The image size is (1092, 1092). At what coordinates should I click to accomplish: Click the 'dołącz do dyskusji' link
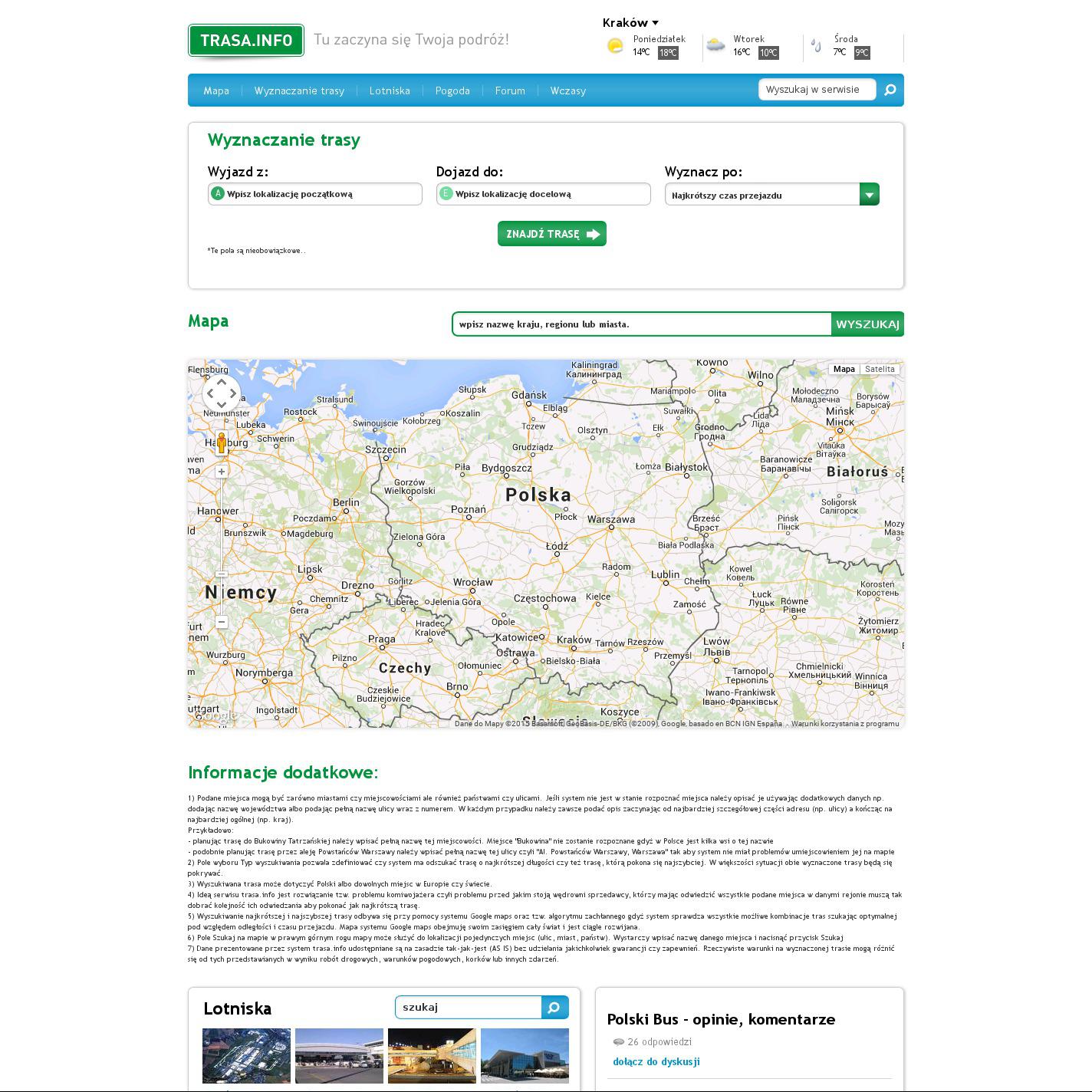point(656,1061)
